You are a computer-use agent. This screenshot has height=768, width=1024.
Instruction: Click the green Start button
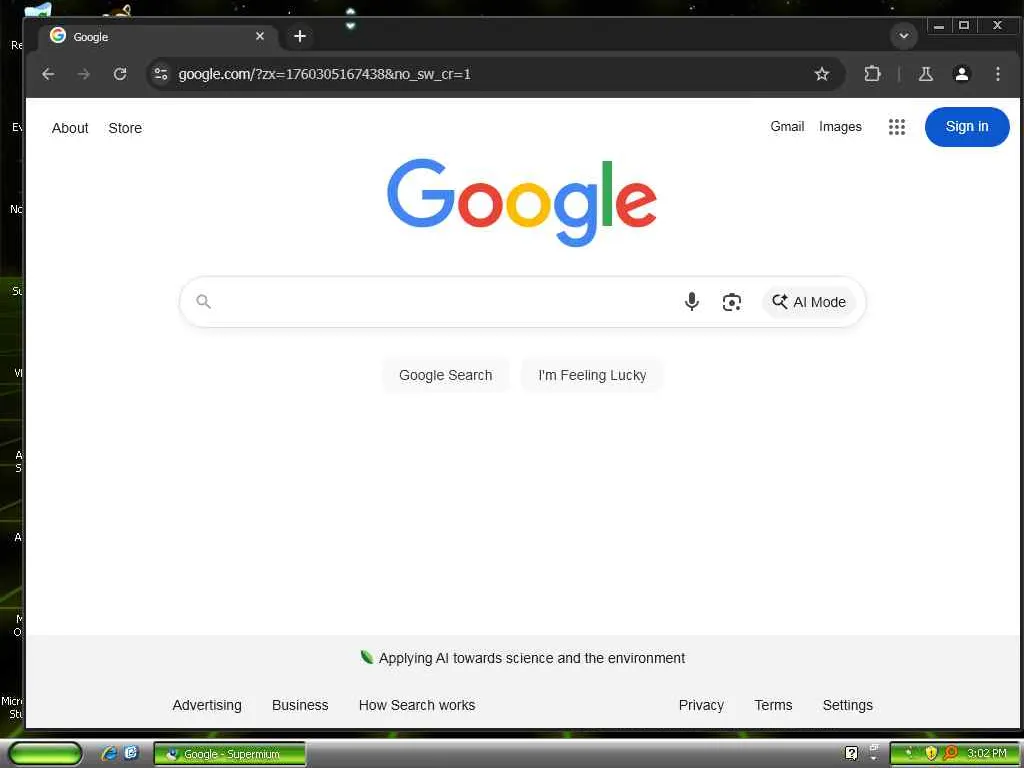pyautogui.click(x=45, y=754)
